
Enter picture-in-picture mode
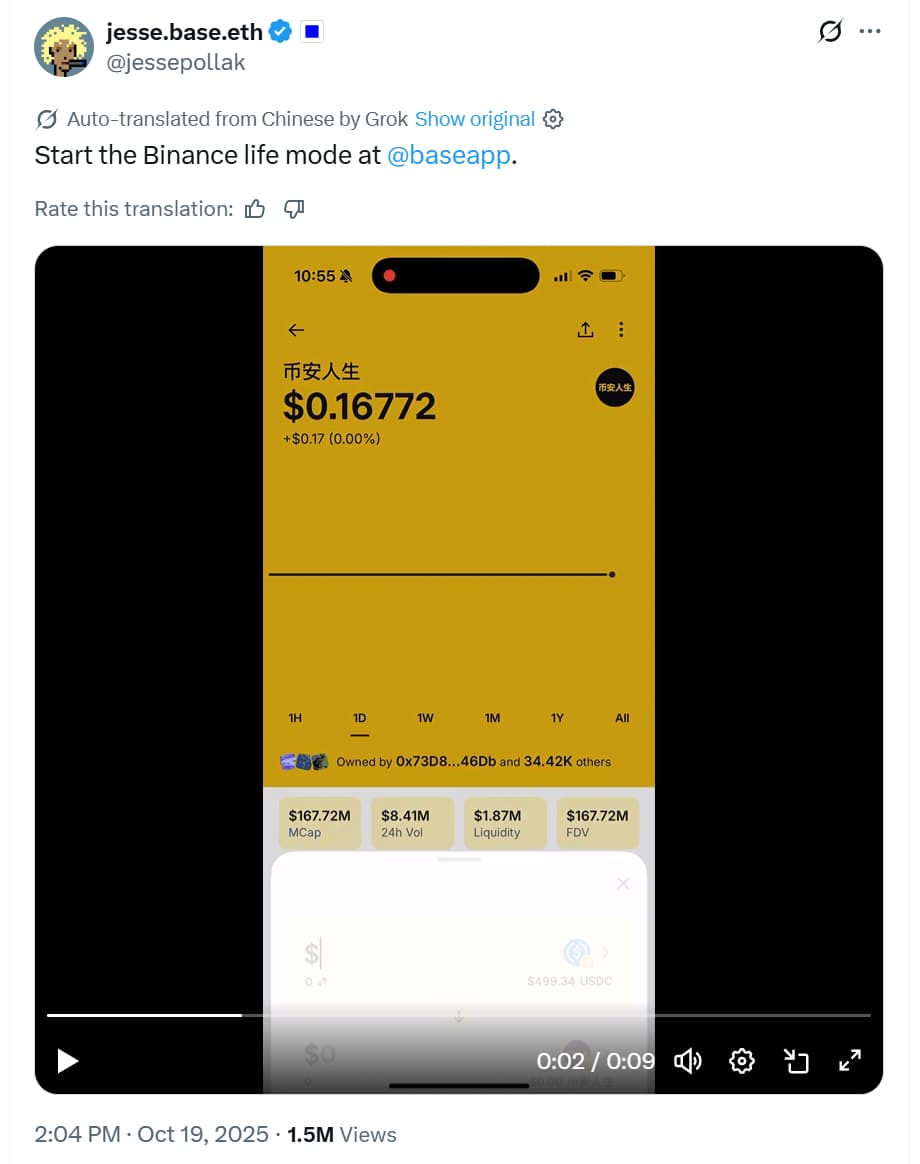pos(796,1061)
